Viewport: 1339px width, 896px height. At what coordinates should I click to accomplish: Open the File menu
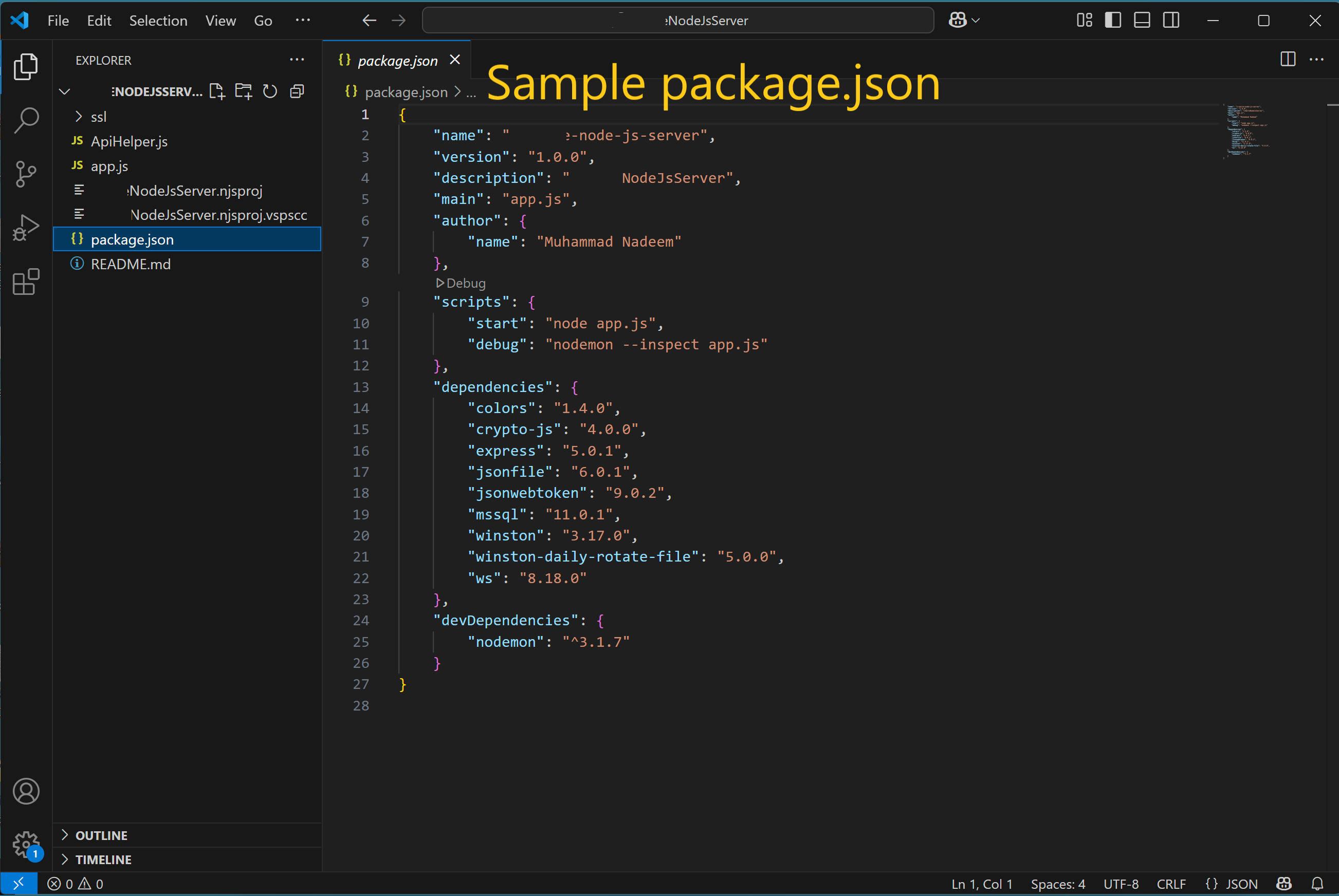[58, 21]
